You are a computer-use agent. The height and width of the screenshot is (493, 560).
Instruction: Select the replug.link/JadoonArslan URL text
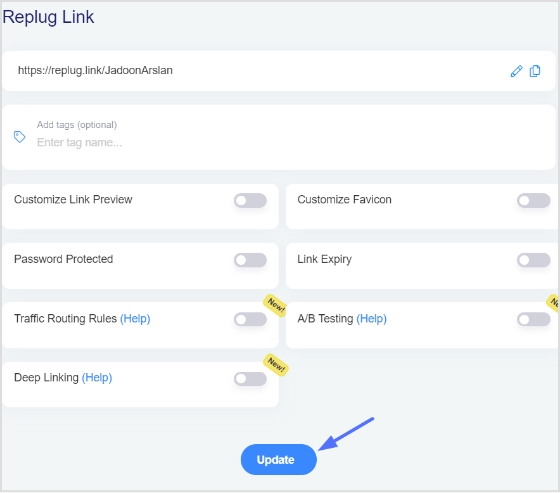(95, 70)
